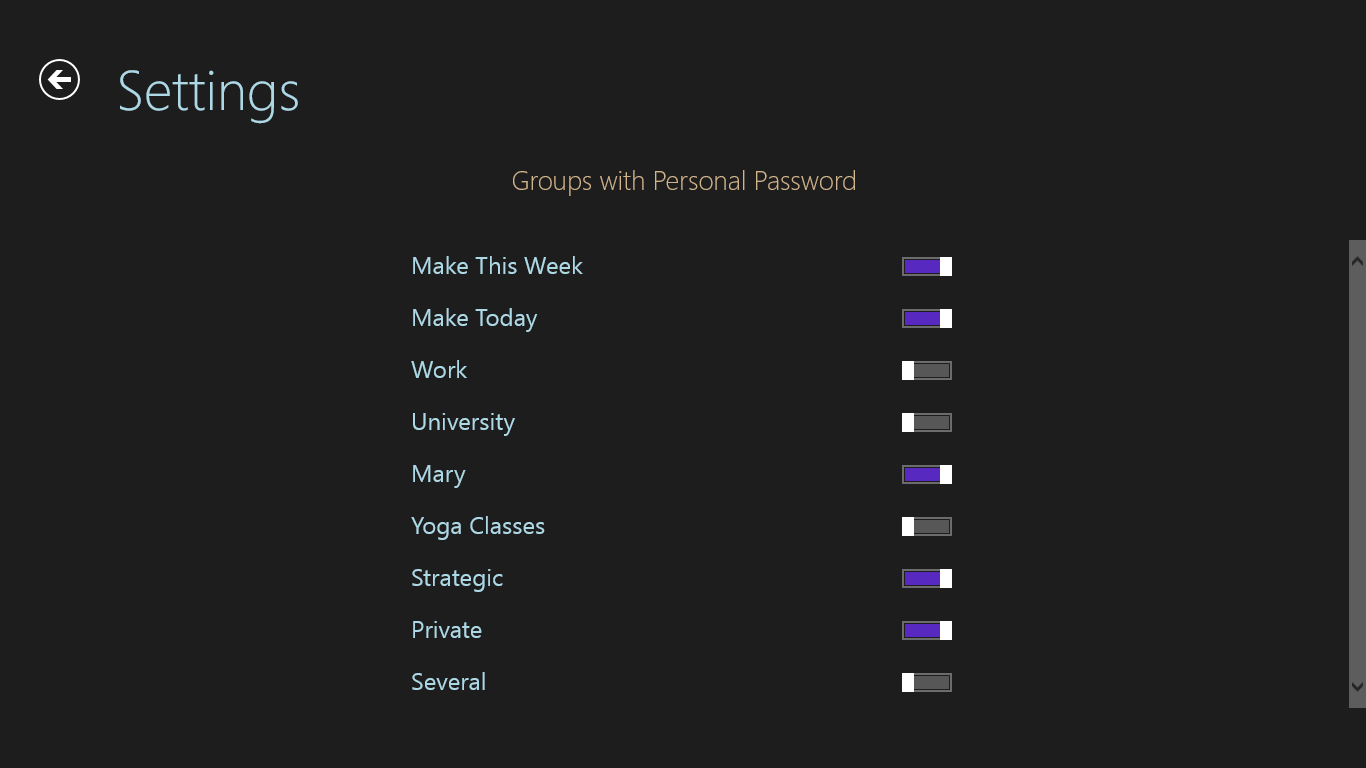Select the Yoga Classes group label
The width and height of the screenshot is (1366, 768).
478,526
